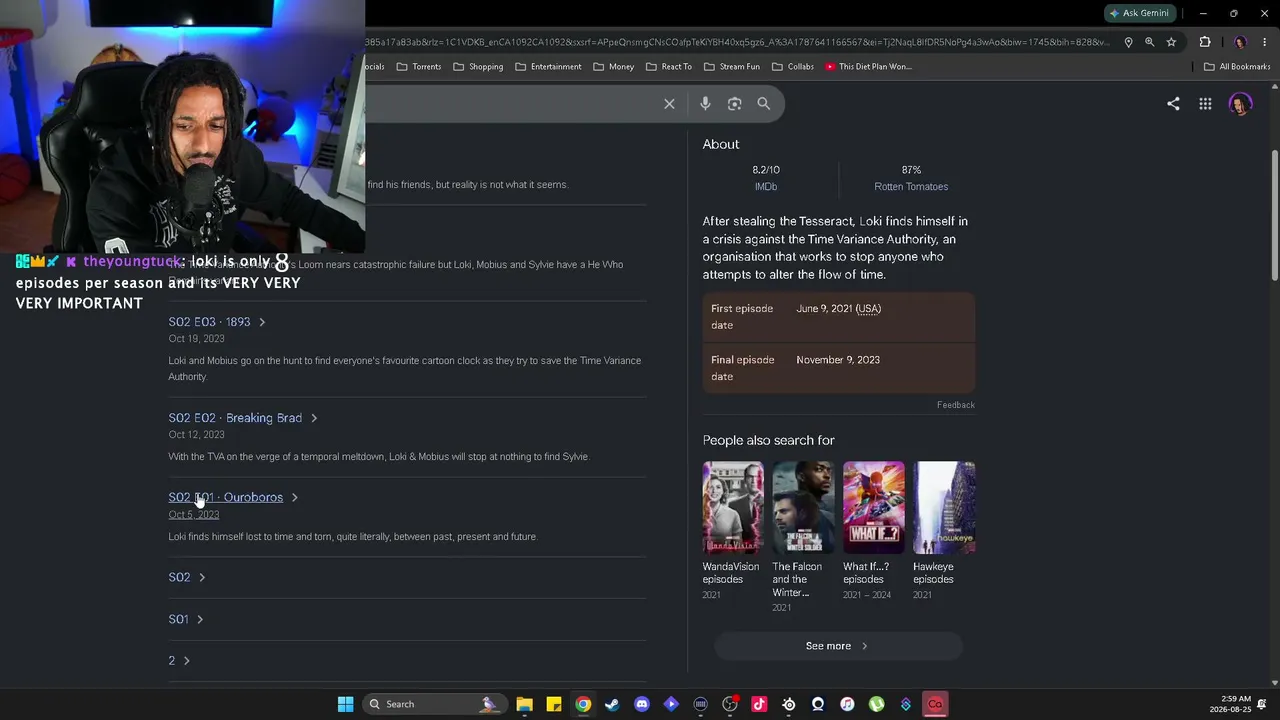Open the Chrome extensions menu
The width and height of the screenshot is (1280, 720).
coord(1204,42)
